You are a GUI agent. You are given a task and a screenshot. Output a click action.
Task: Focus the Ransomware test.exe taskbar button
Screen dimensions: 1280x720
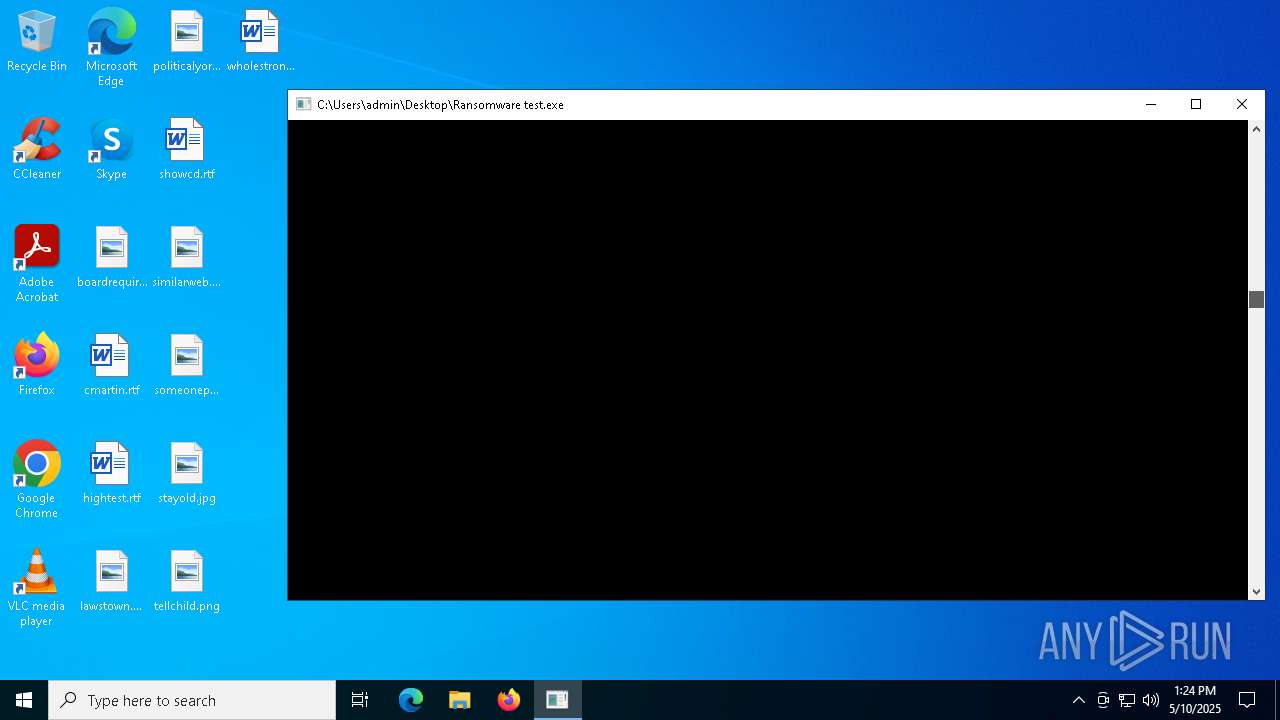point(558,700)
